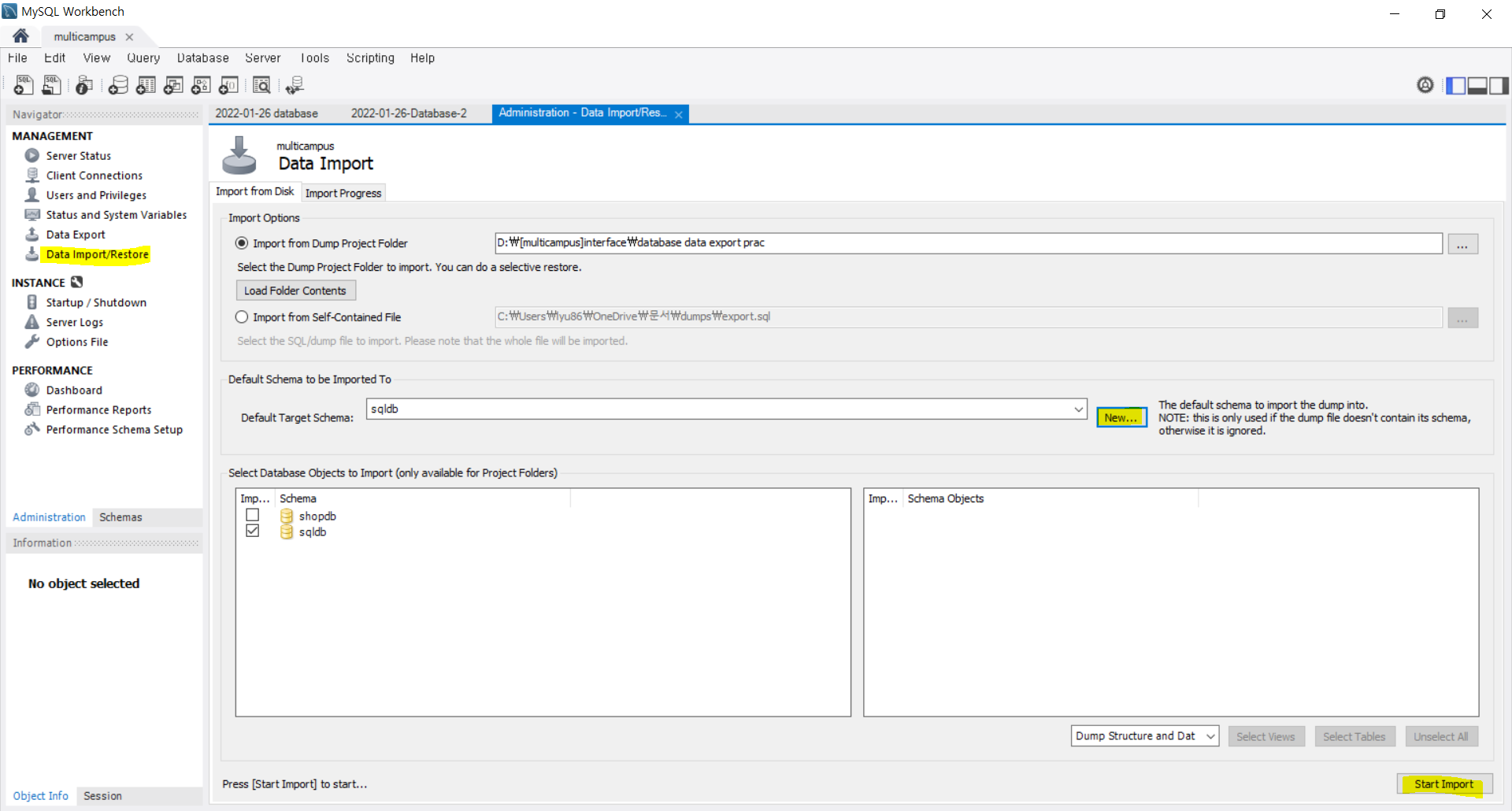Create a new function icon
Image resolution: width=1512 pixels, height=811 pixels.
coord(228,85)
